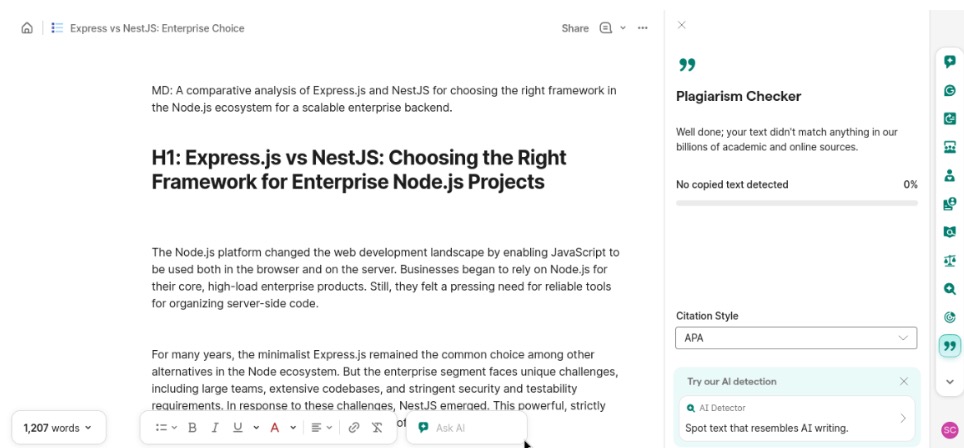The height and width of the screenshot is (448, 964).
Task: Click the Plagiarism Checker panel title
Action: pyautogui.click(x=738, y=96)
